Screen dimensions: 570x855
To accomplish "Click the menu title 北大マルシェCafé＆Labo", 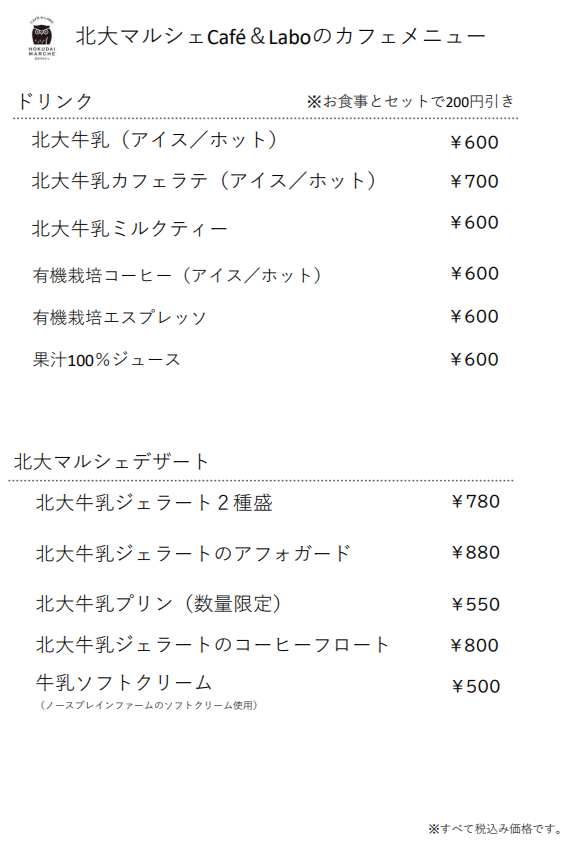I will pos(194,37).
